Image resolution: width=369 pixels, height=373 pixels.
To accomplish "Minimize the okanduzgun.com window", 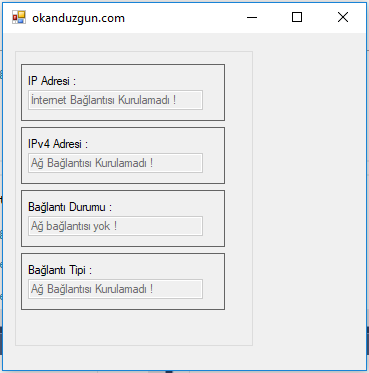I will pyautogui.click(x=252, y=17).
